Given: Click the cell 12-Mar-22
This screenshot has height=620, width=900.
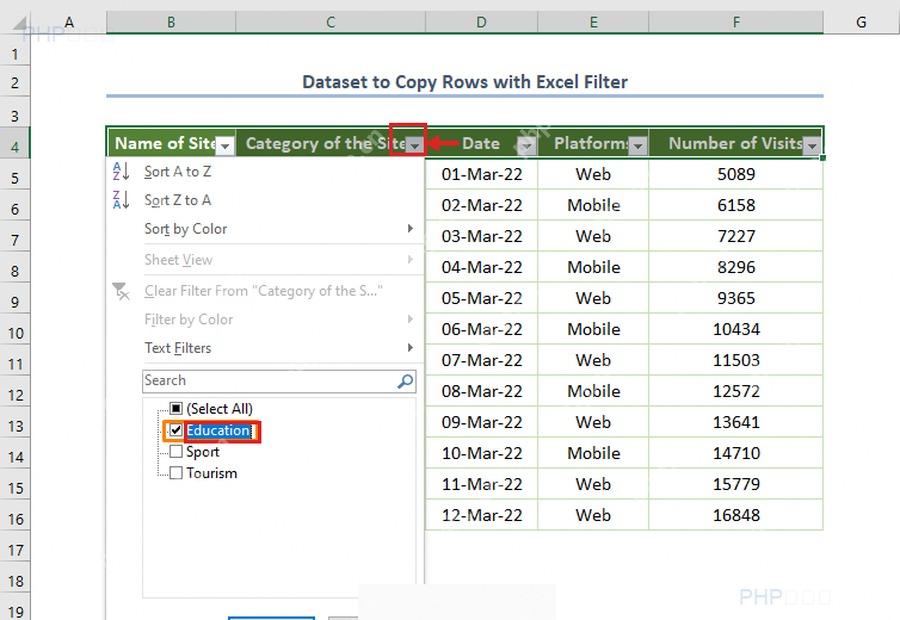Looking at the screenshot, I should coord(482,515).
